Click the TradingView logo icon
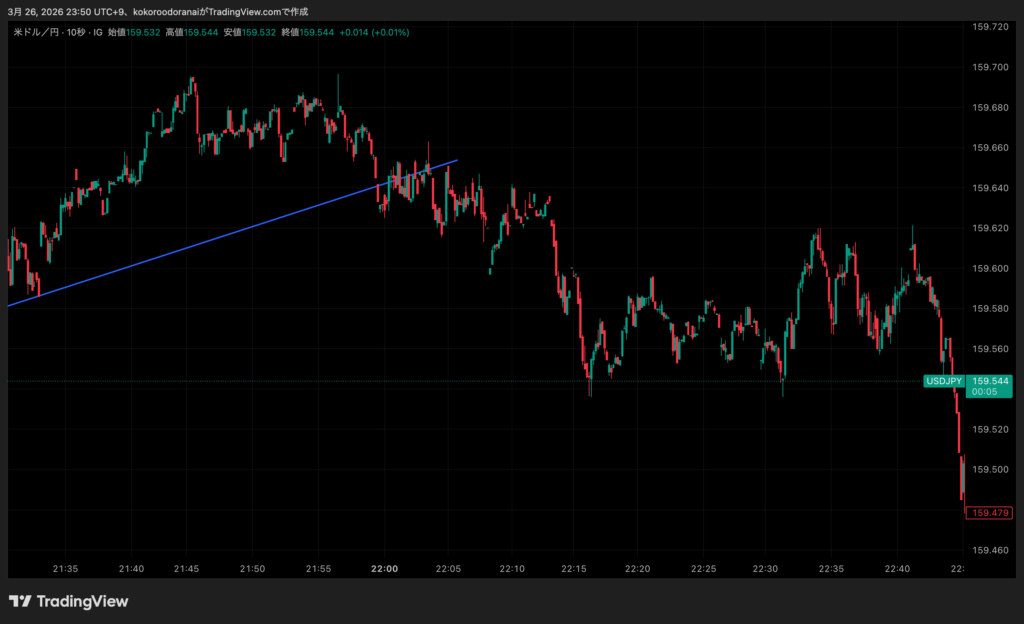The height and width of the screenshot is (624, 1024). pos(20,601)
